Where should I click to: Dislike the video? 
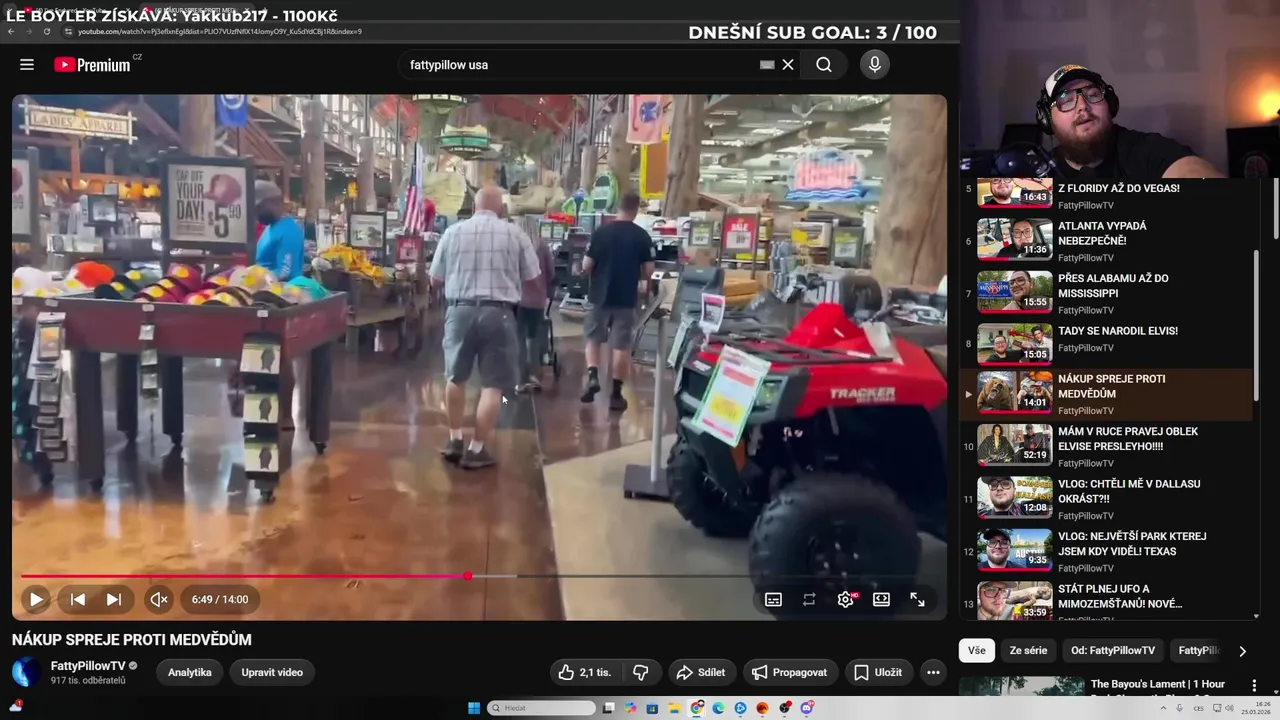click(x=641, y=672)
